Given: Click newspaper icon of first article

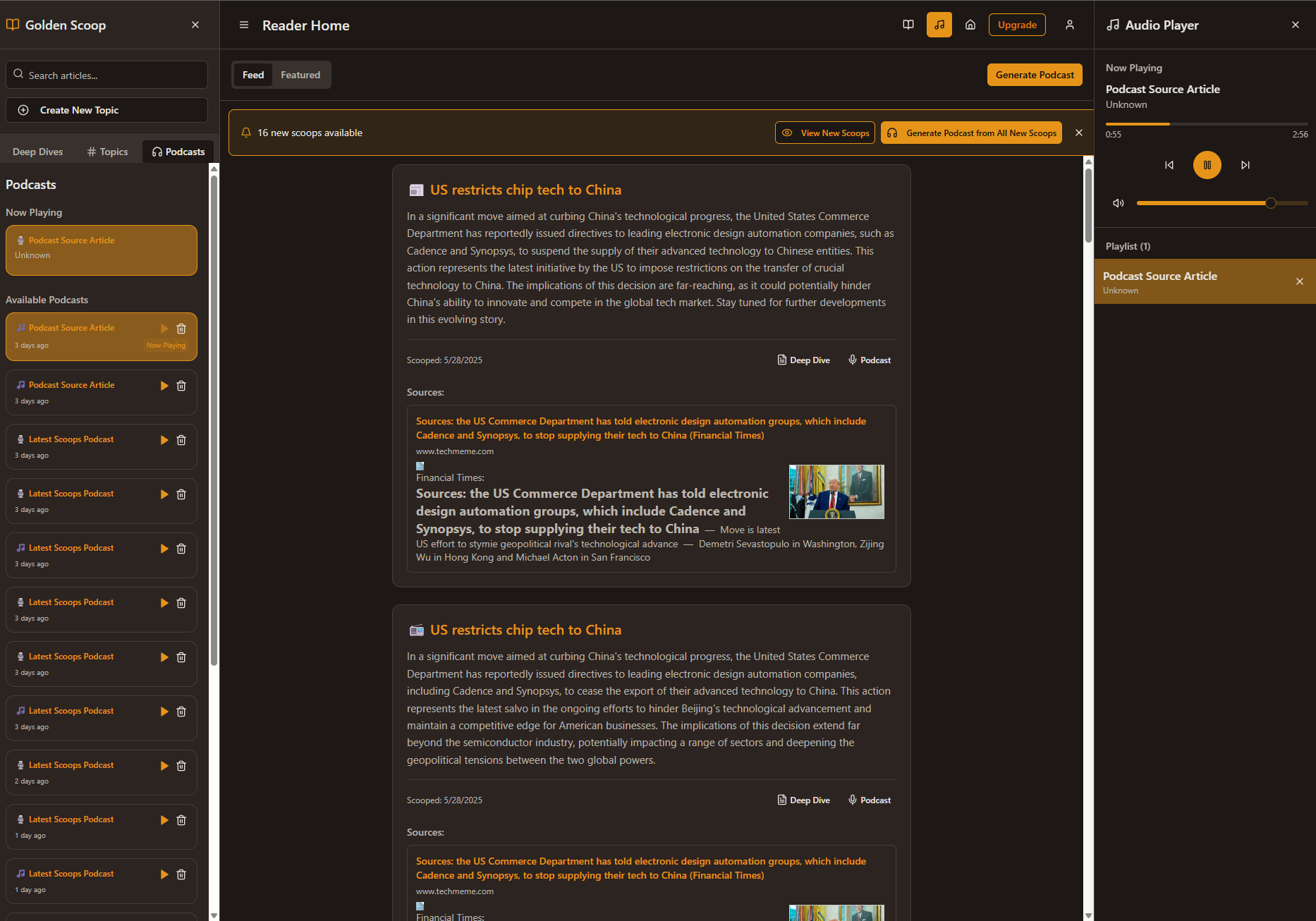Looking at the screenshot, I should (x=416, y=190).
